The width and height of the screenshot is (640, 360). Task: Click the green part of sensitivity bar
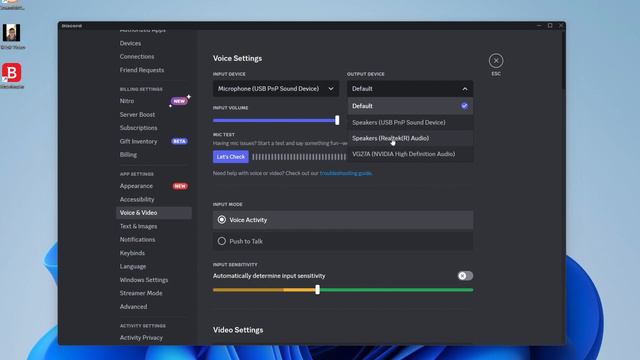396,290
